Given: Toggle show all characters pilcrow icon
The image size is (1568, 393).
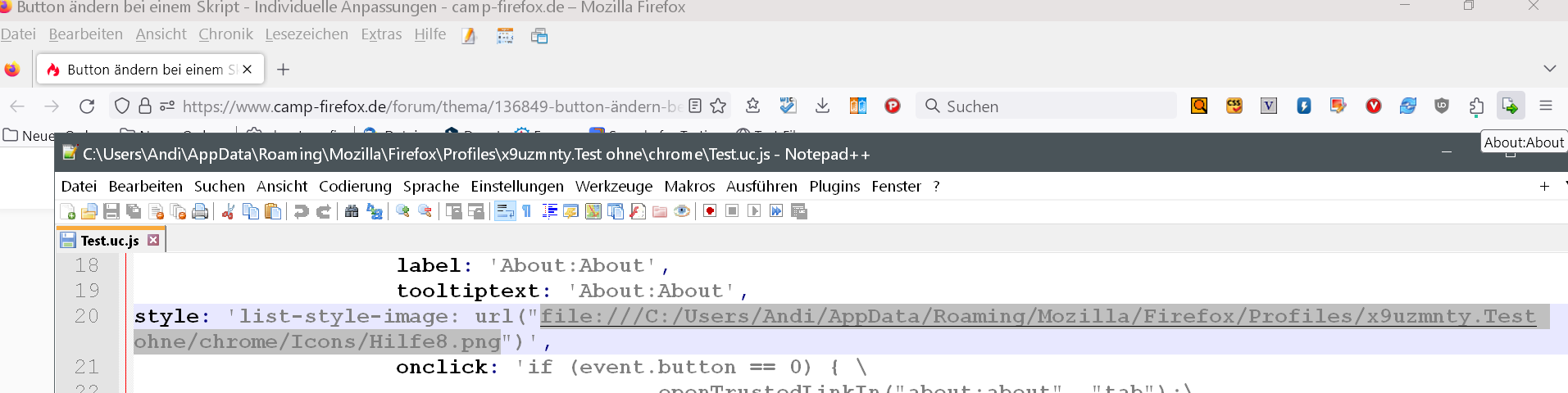Looking at the screenshot, I should point(527,211).
